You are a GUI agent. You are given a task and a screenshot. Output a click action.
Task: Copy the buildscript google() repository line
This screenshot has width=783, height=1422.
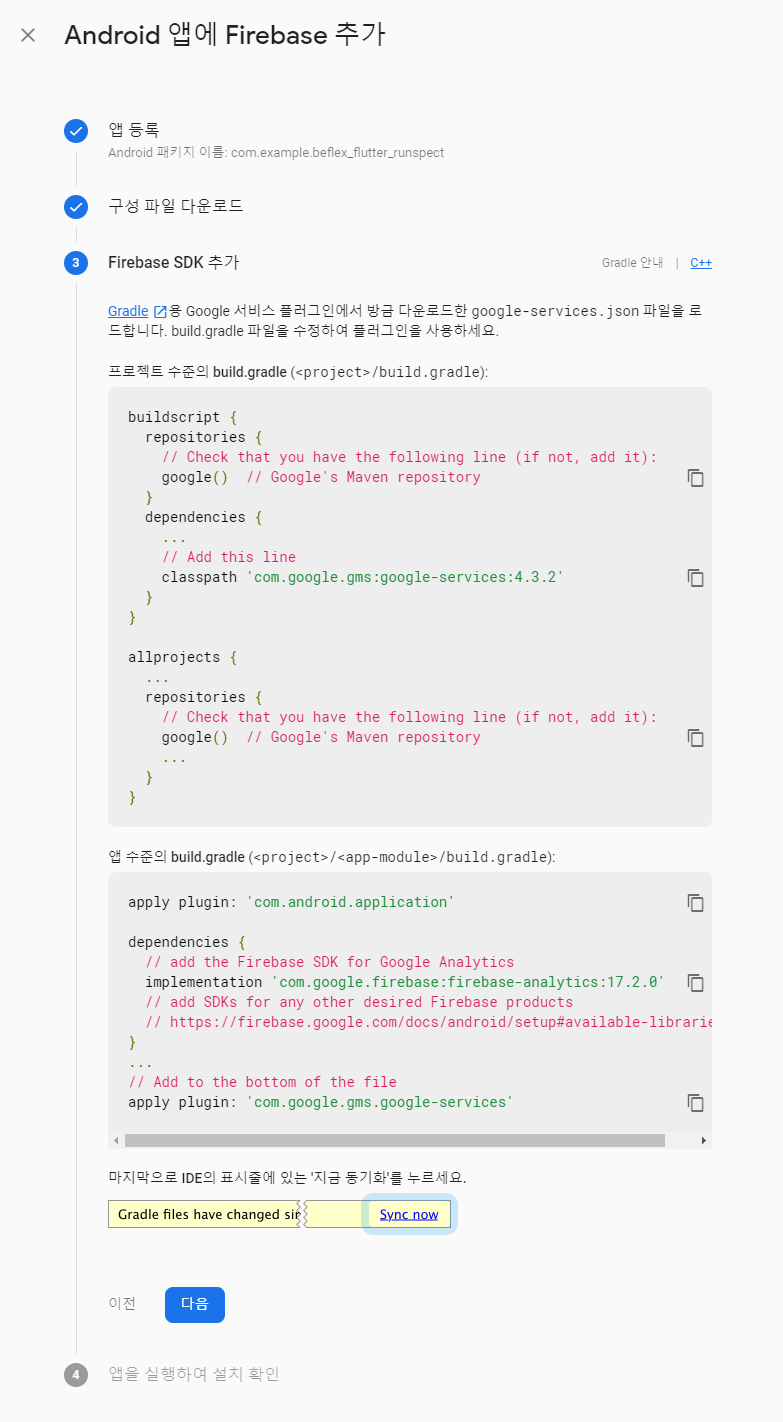pyautogui.click(x=695, y=478)
